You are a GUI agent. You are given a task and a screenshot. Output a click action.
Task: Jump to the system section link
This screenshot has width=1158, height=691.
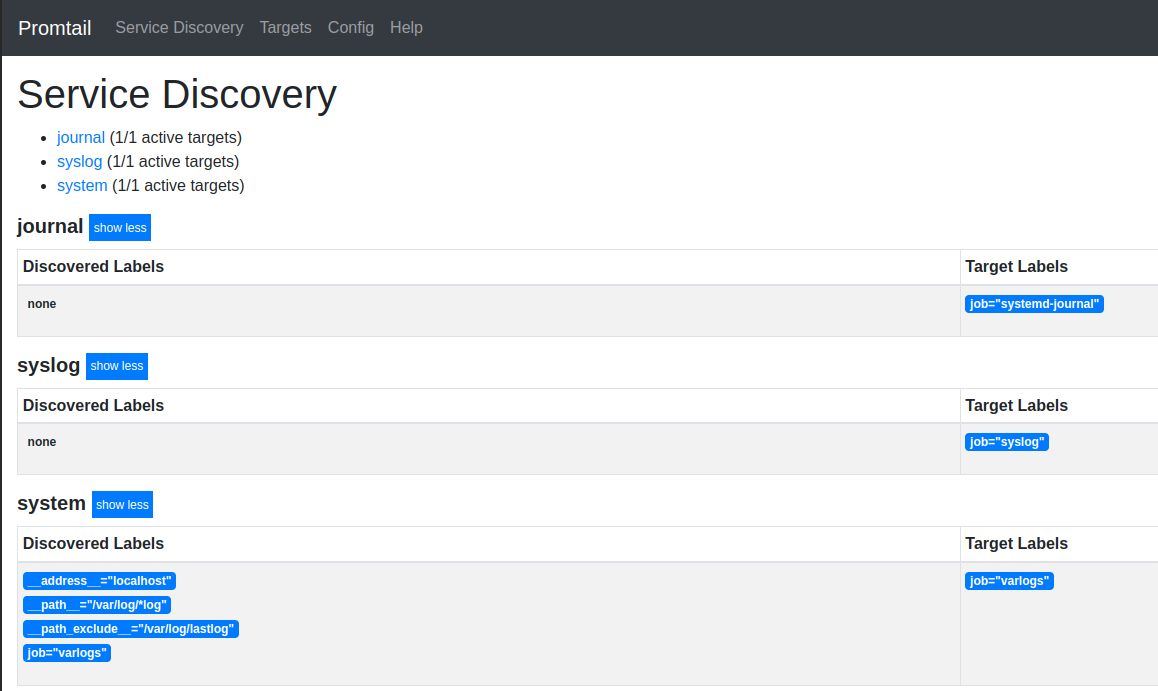point(82,185)
